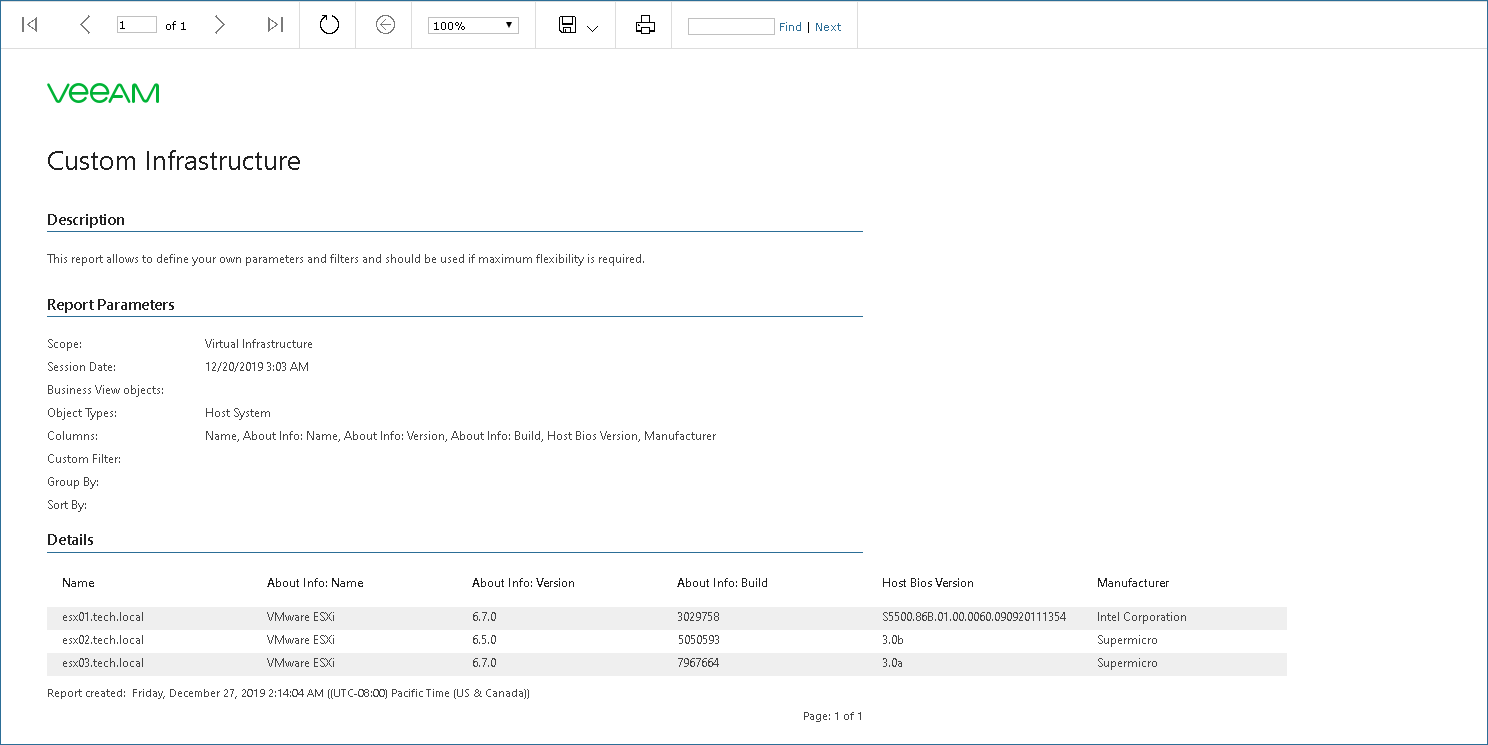Click the Veeam logo
Image resolution: width=1488 pixels, height=745 pixels.
click(x=103, y=93)
